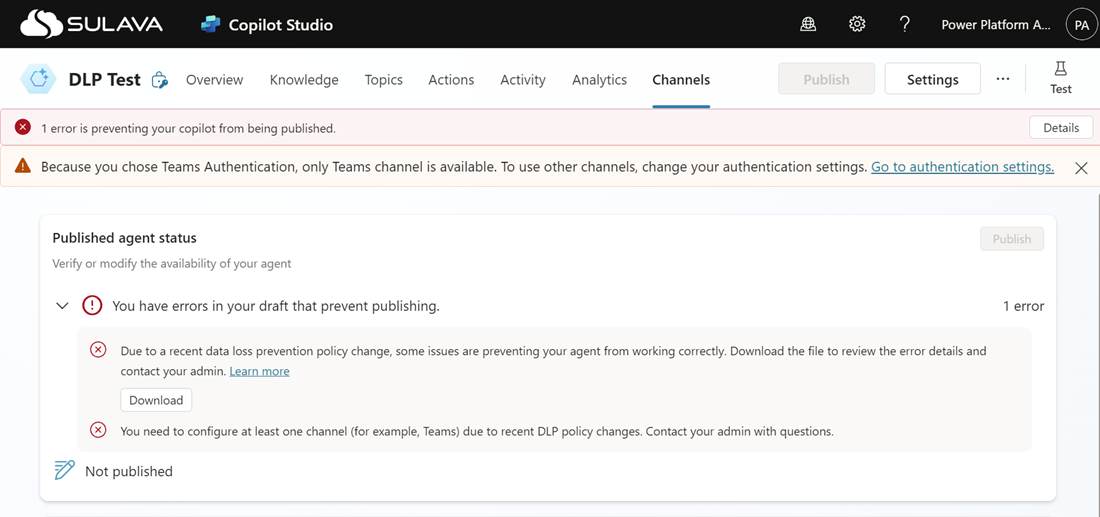Click the DLP Test agent icon
The height and width of the screenshot is (517, 1100).
pos(38,80)
